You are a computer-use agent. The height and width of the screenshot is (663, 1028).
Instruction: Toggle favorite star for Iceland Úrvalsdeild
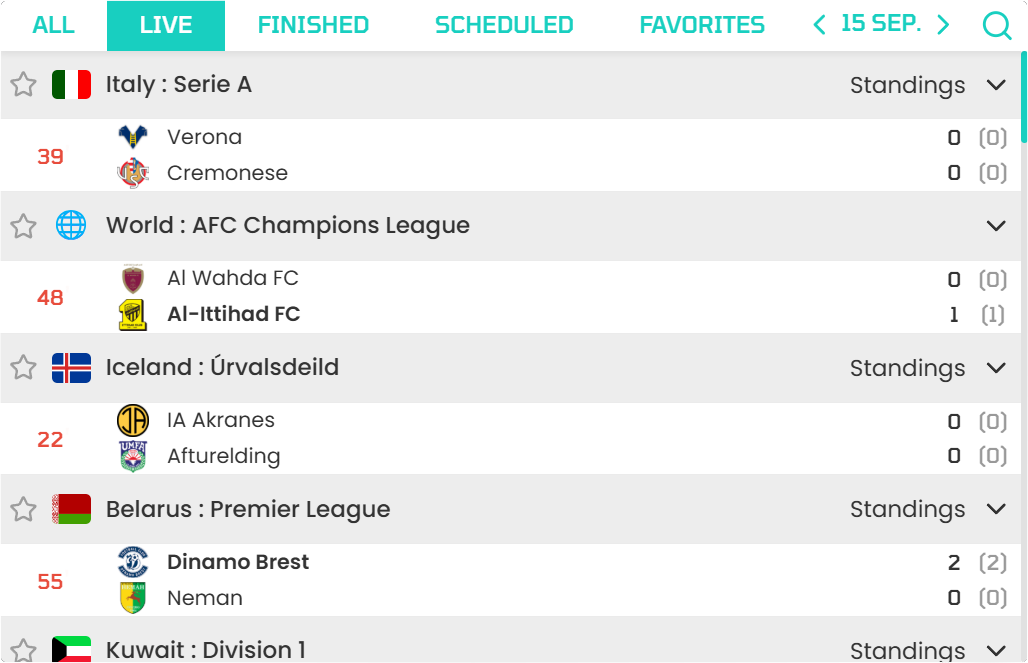click(24, 367)
